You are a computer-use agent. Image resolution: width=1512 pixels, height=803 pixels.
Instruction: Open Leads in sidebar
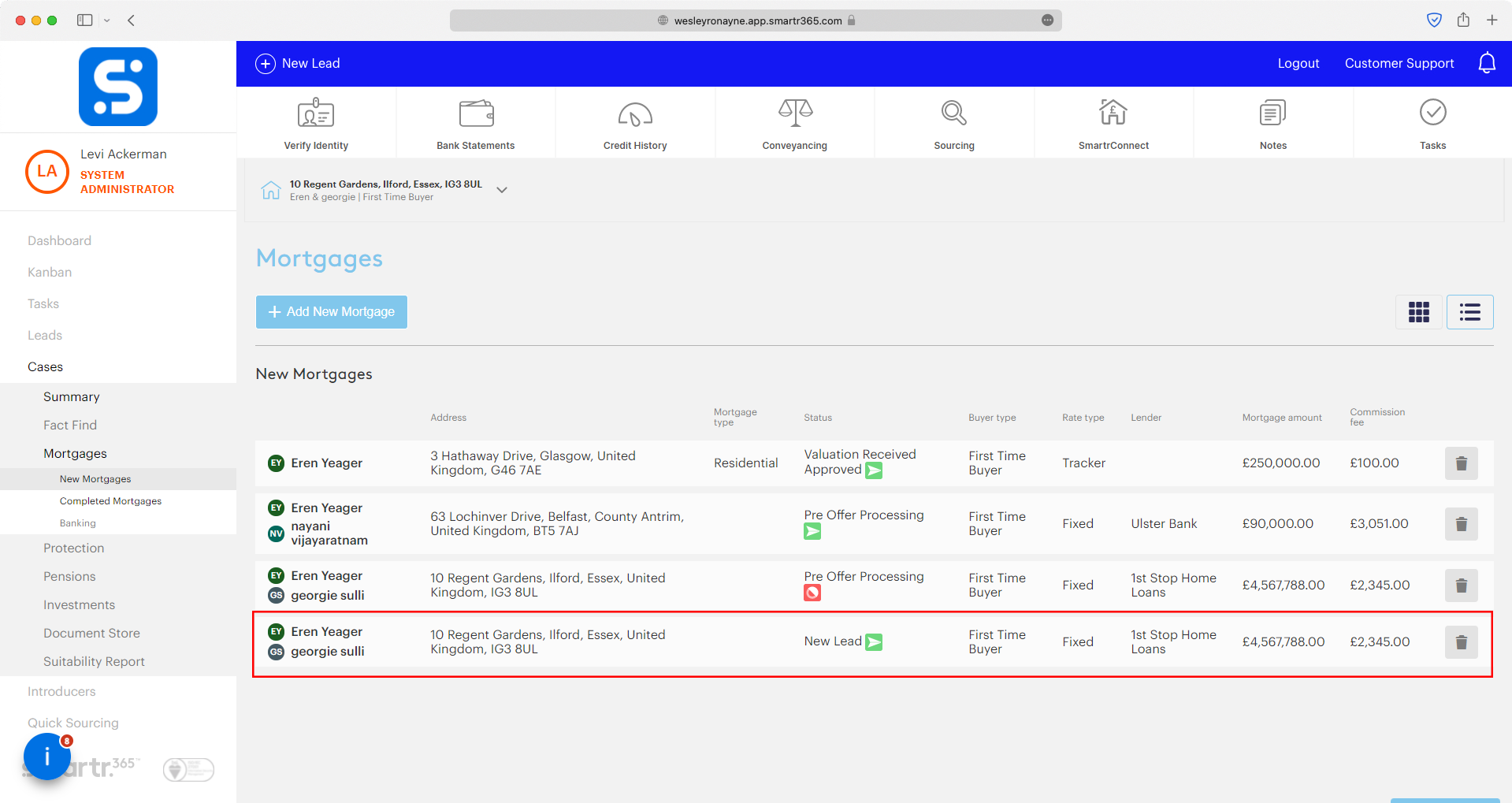pyautogui.click(x=45, y=336)
